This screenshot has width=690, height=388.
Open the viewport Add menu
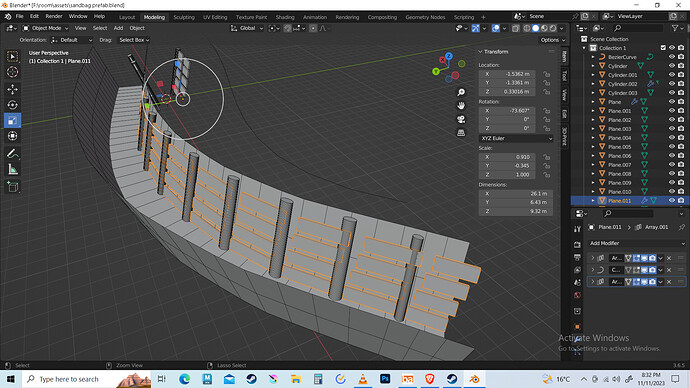(x=118, y=28)
